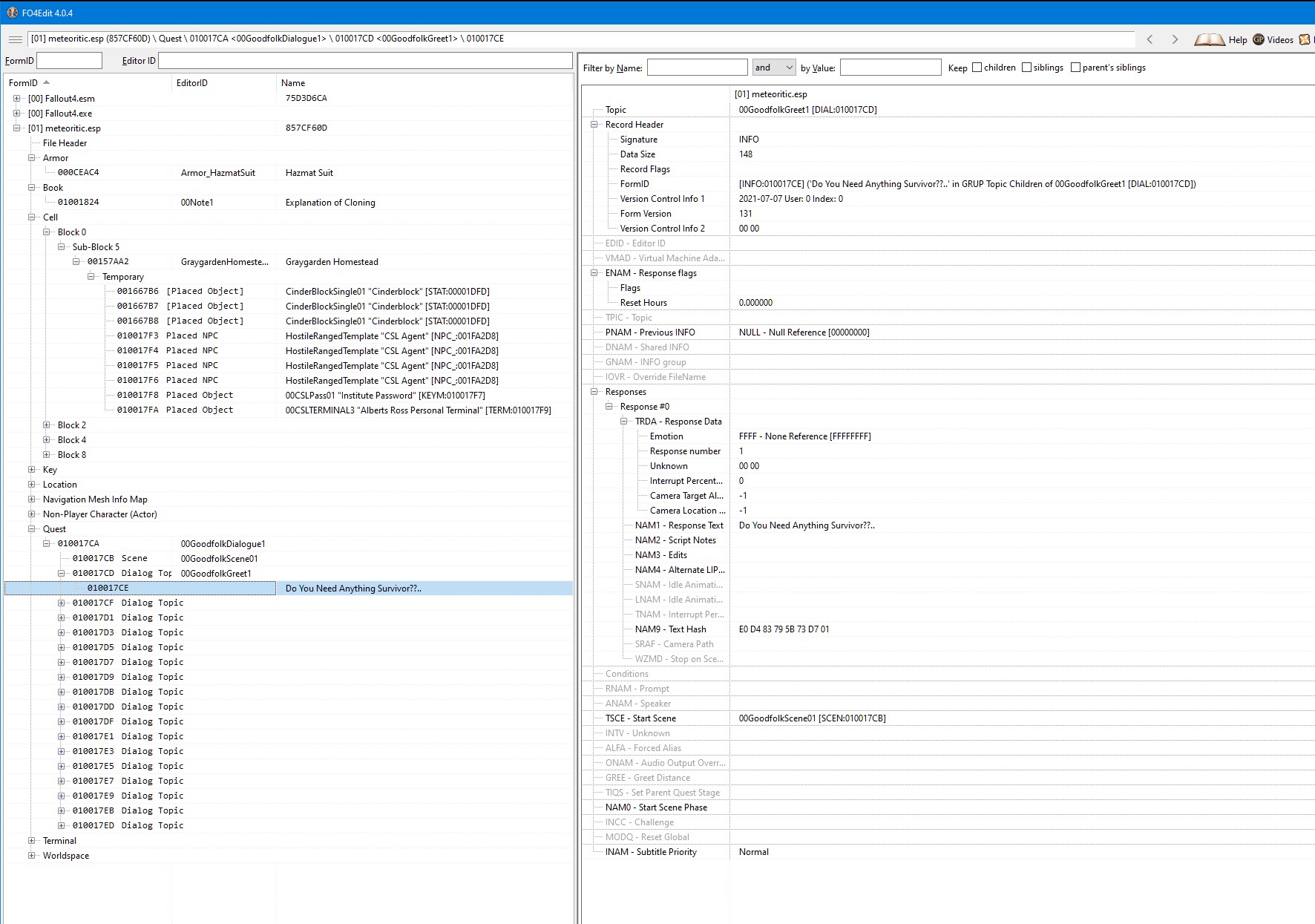Expand Dialog Topic 010017CF
This screenshot has width=1315, height=924.
point(62,603)
